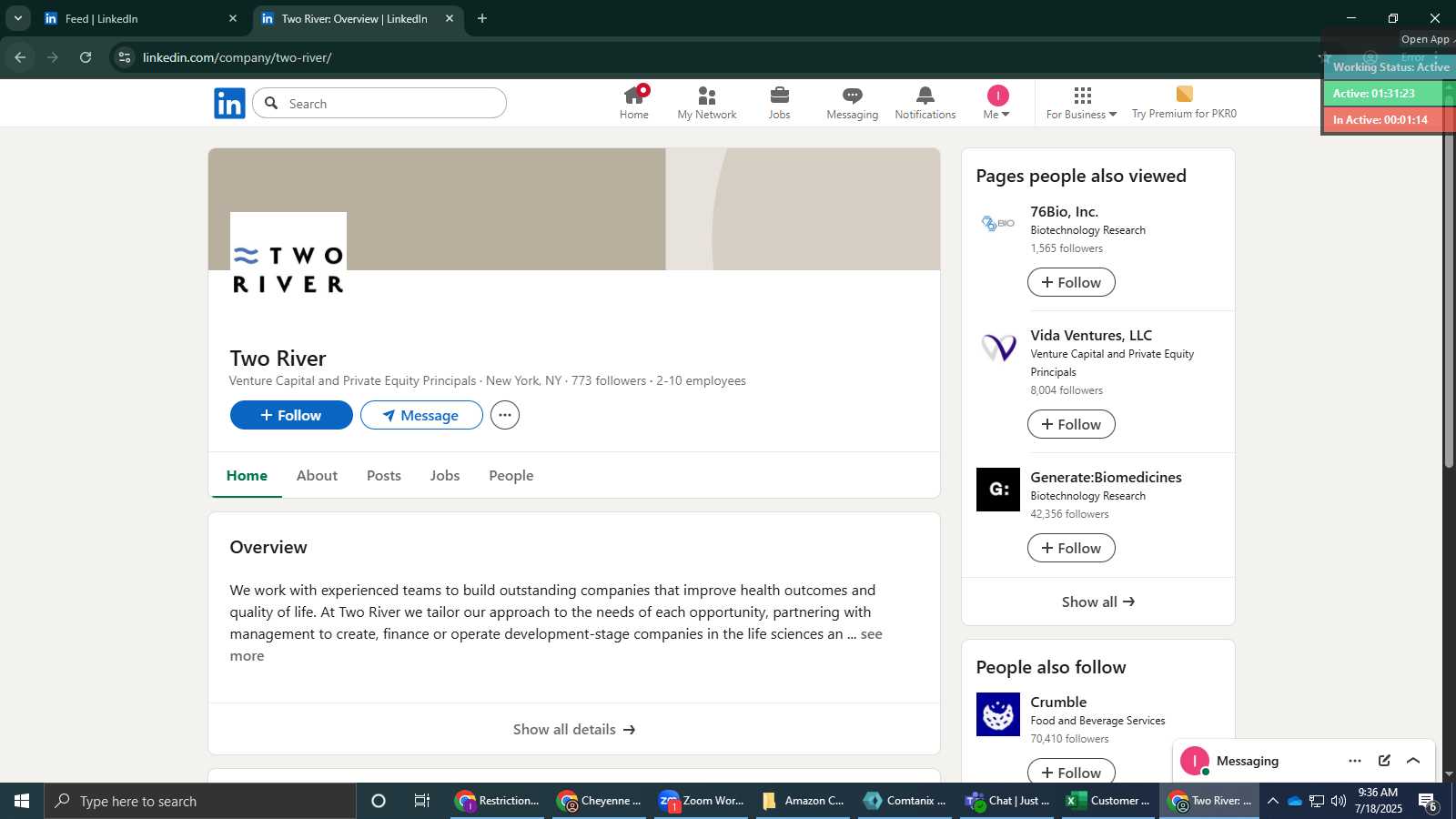This screenshot has height=819, width=1456.
Task: Open Amazon C... folder taskbar item
Action: (x=803, y=801)
